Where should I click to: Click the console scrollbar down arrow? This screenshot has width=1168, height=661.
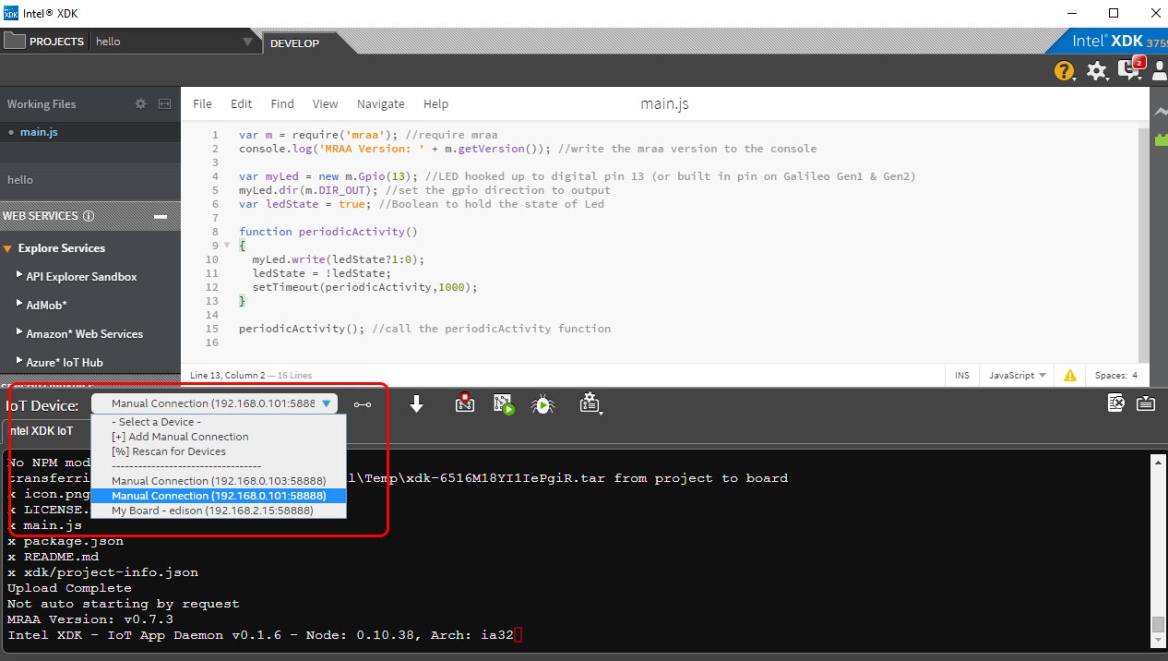pyautogui.click(x=1158, y=640)
